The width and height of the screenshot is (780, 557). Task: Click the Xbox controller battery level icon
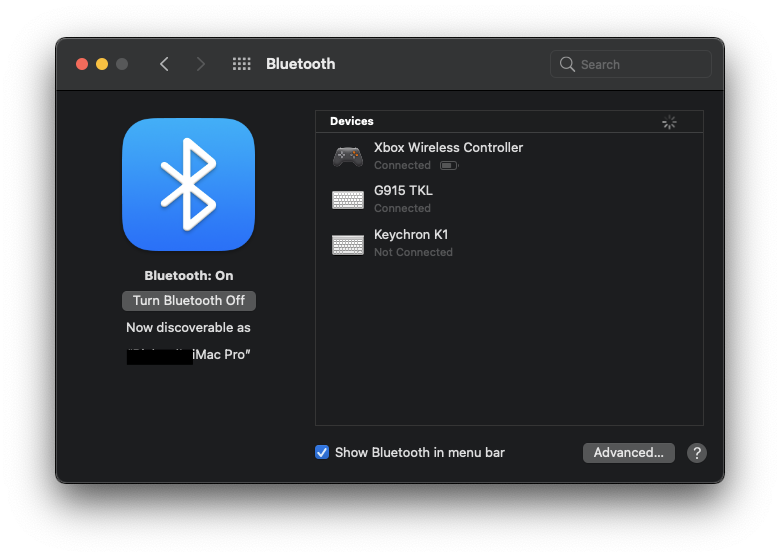click(x=448, y=166)
